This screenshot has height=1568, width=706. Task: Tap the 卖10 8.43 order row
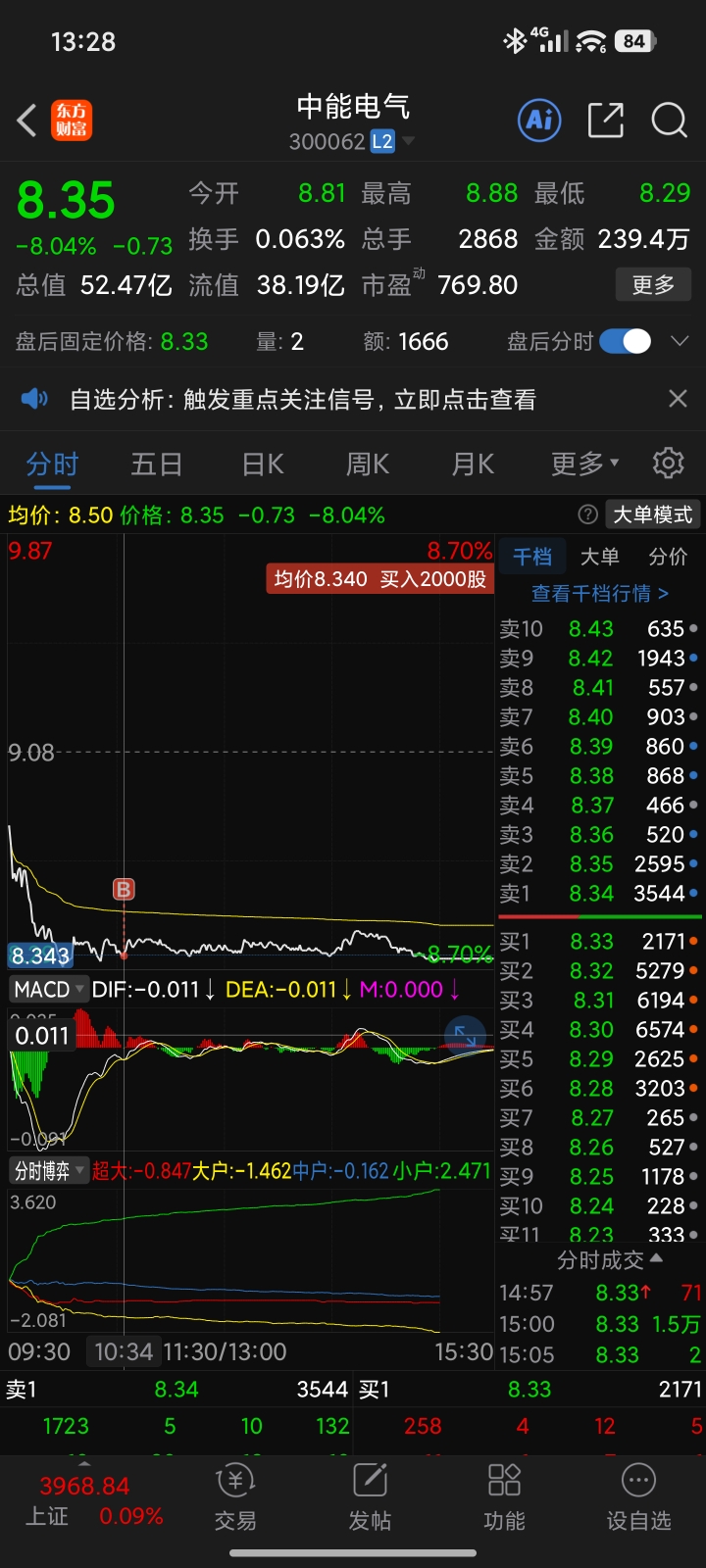click(600, 628)
